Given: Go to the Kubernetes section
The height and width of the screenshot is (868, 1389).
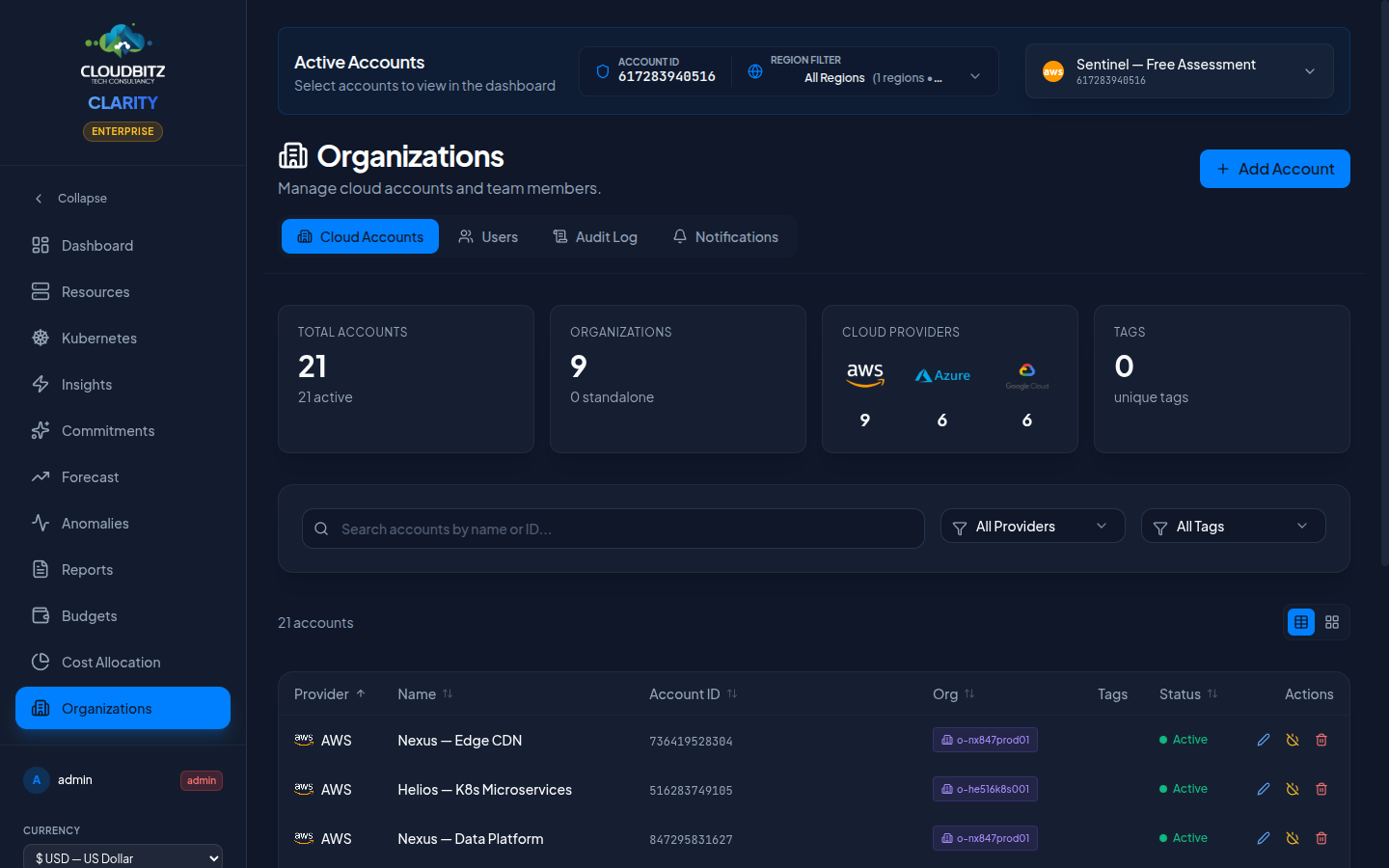Looking at the screenshot, I should tap(123, 338).
